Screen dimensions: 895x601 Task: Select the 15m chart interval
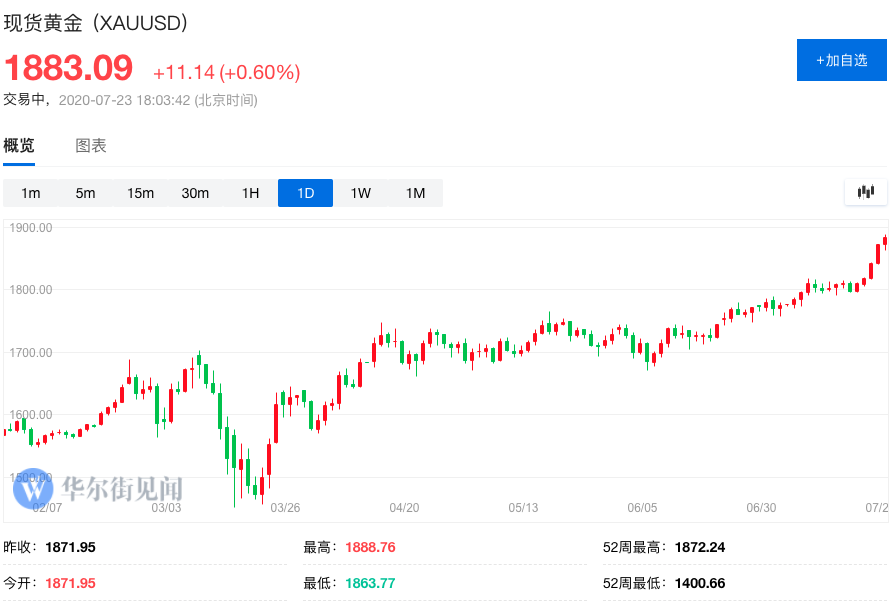(140, 193)
